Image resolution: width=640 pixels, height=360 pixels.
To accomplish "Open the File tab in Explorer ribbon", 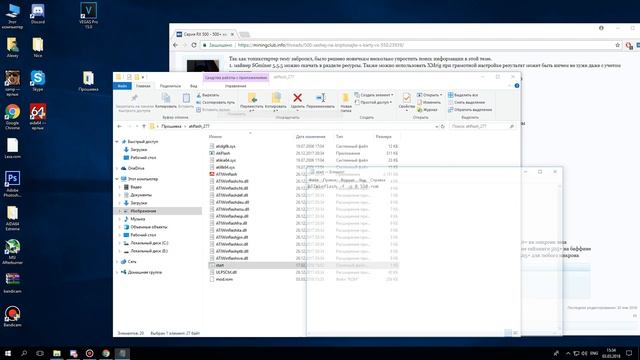I will [x=122, y=86].
